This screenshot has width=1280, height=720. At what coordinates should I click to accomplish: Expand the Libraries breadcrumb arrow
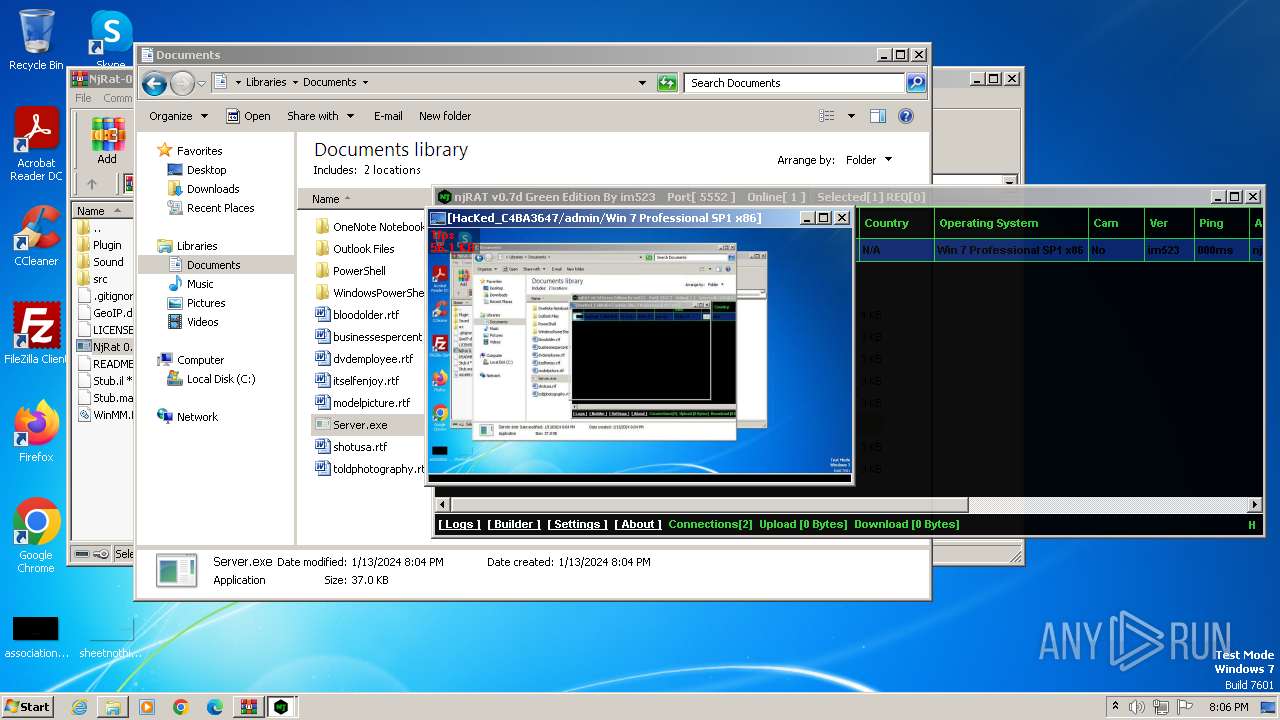294,83
